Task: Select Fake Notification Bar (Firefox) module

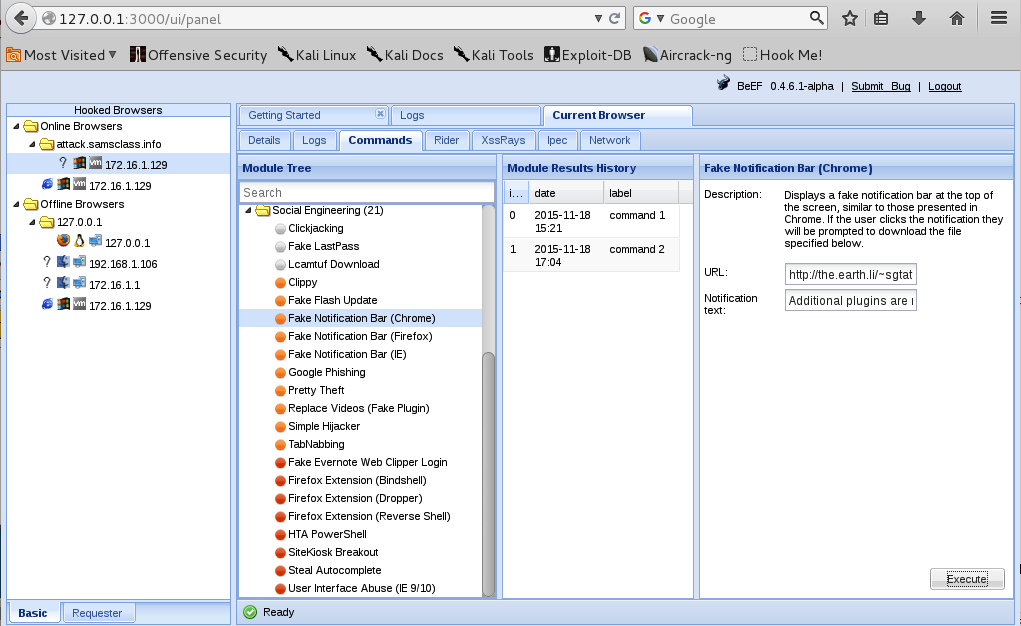Action: tap(359, 336)
